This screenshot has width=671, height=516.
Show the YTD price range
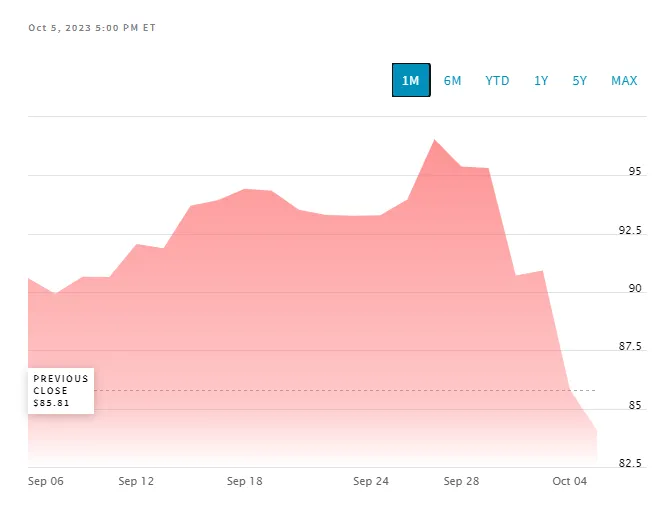pyautogui.click(x=497, y=80)
